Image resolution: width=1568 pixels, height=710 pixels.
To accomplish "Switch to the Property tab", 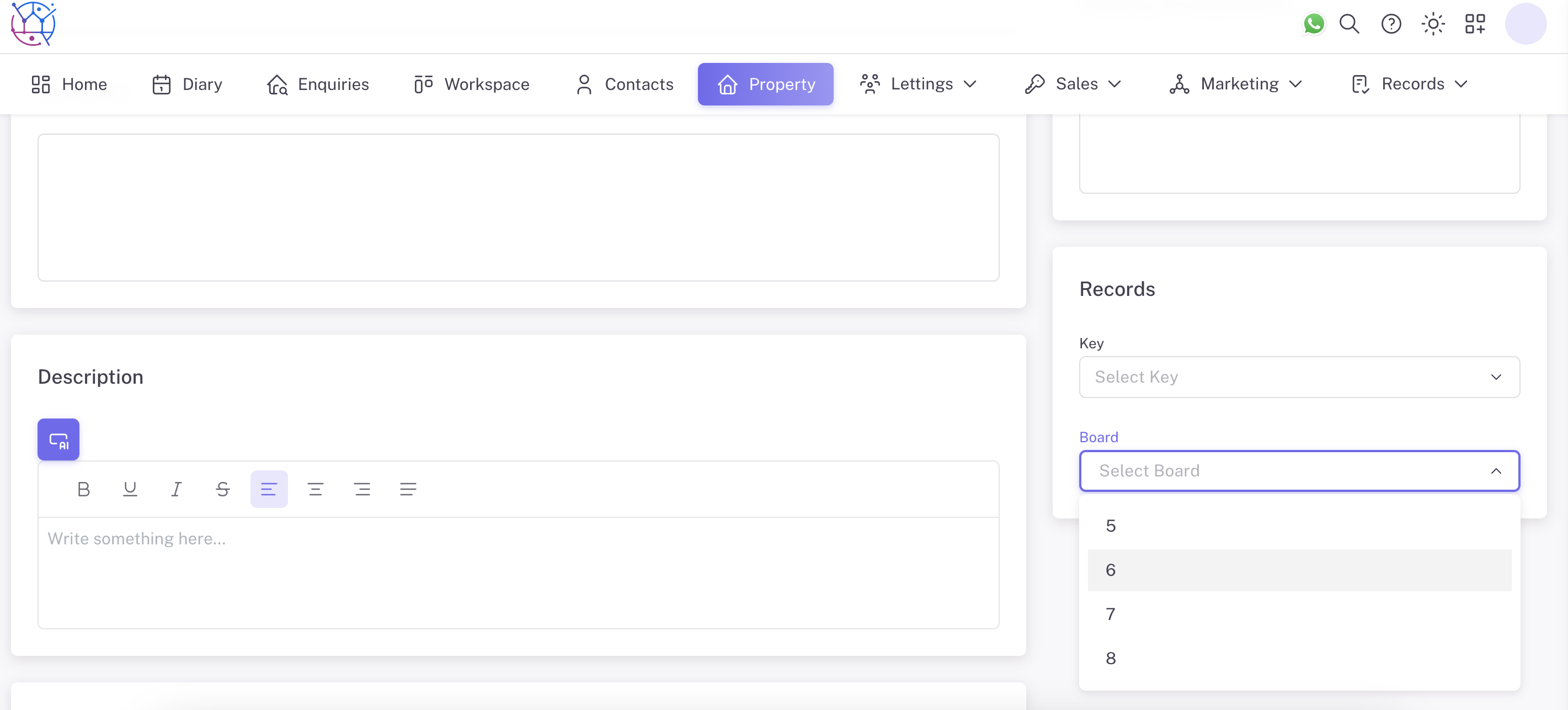I will coord(765,84).
